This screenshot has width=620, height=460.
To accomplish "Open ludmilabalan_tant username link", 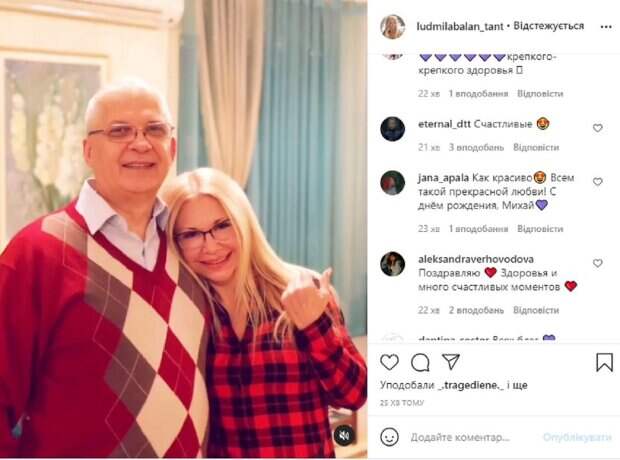I will tap(460, 27).
